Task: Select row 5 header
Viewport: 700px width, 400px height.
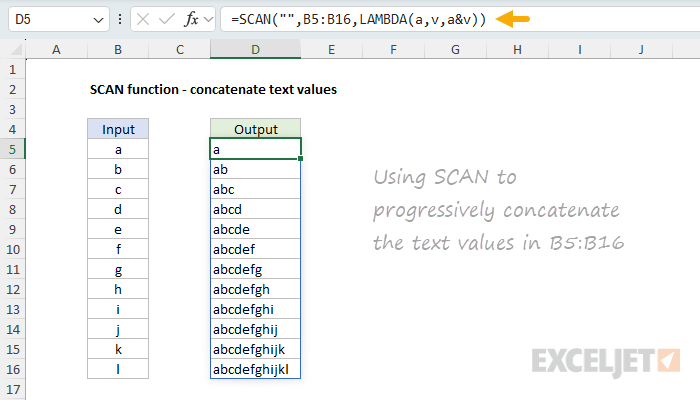Action: (13, 149)
